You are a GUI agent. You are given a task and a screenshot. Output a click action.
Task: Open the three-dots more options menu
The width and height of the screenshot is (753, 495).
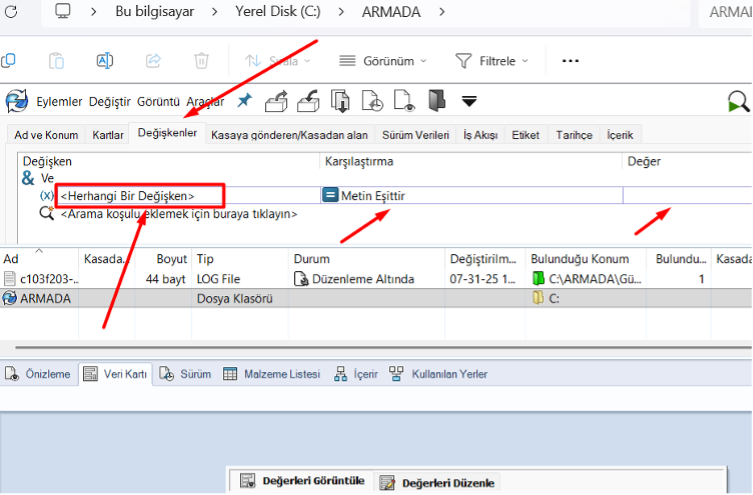(x=570, y=61)
